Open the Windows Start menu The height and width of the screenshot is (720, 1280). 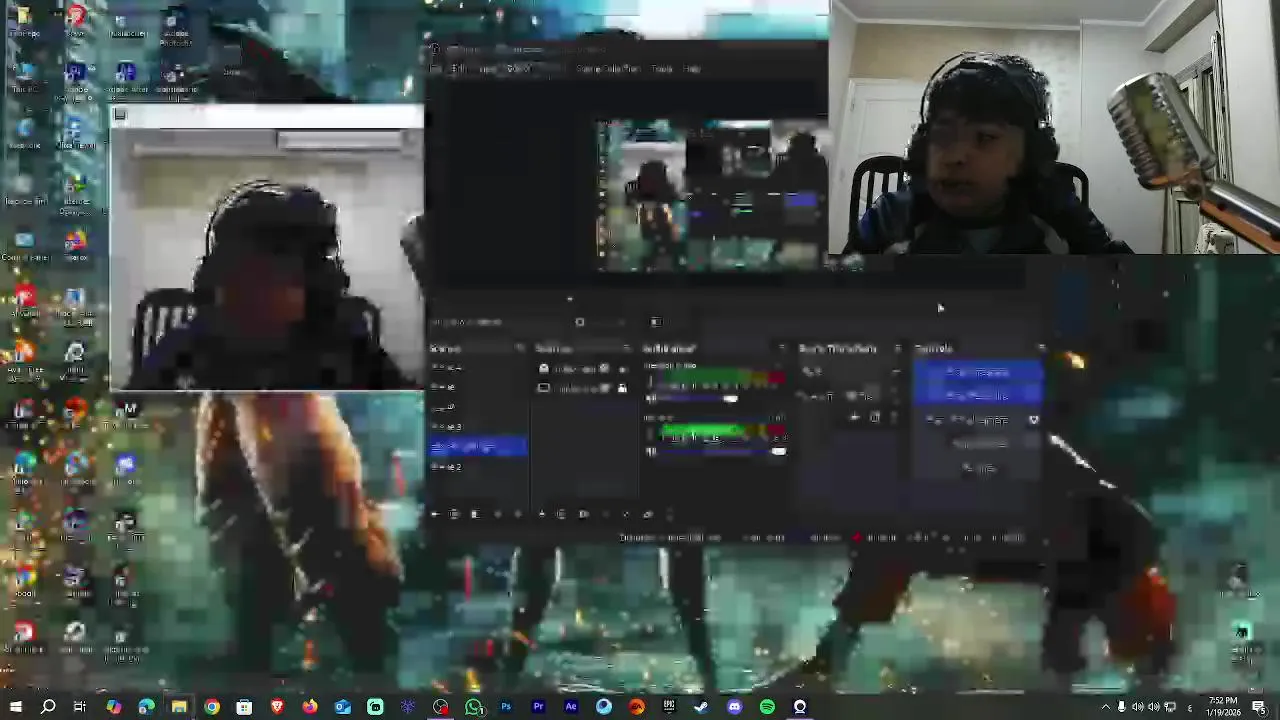click(x=15, y=707)
